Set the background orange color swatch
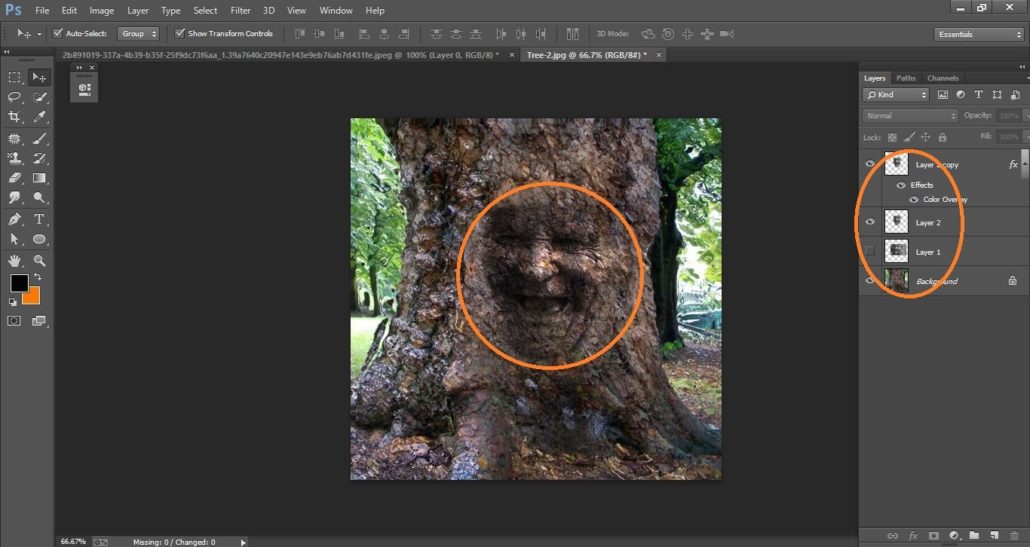This screenshot has width=1030, height=547. tap(34, 298)
